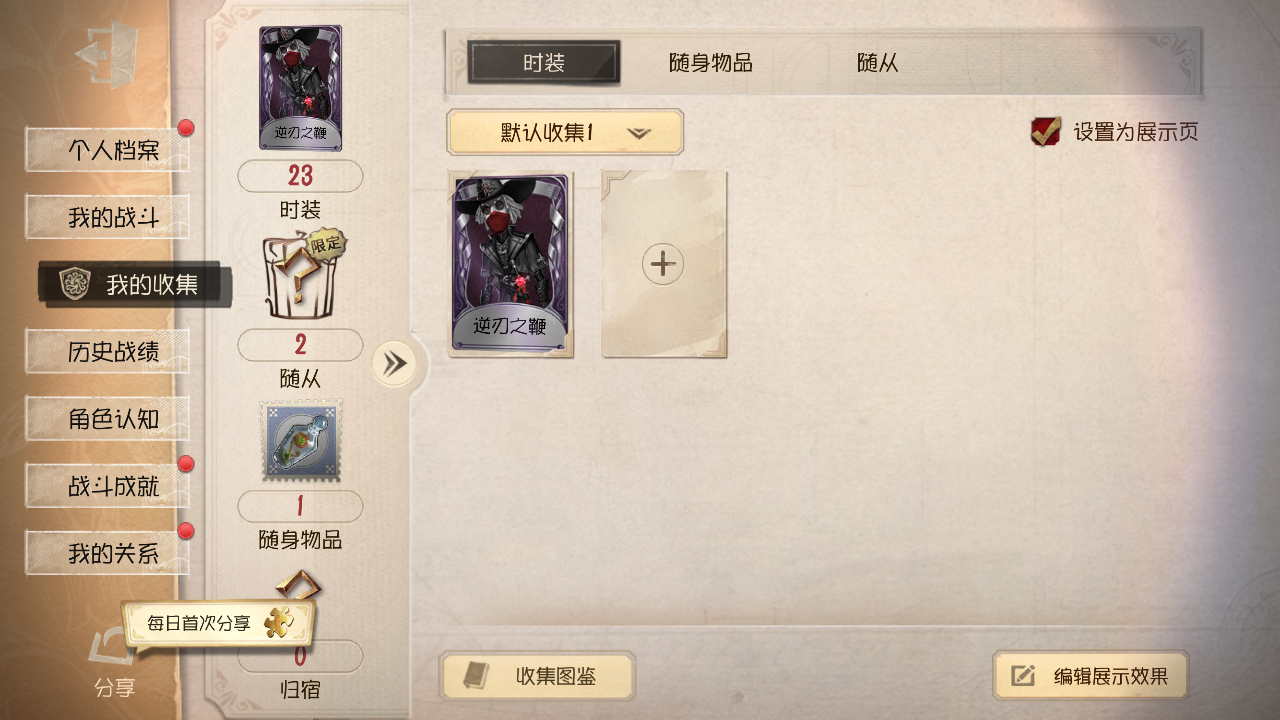This screenshot has height=720, width=1280.
Task: Go to 角色认知 menu entry
Action: [108, 419]
